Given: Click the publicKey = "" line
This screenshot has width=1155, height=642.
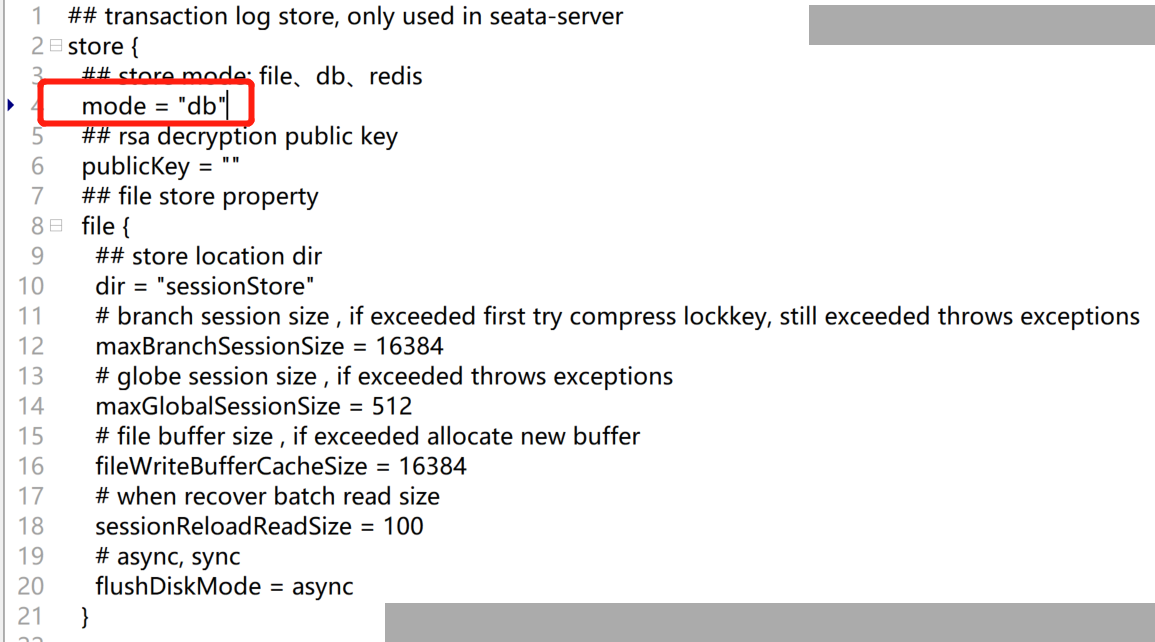Looking at the screenshot, I should (161, 166).
